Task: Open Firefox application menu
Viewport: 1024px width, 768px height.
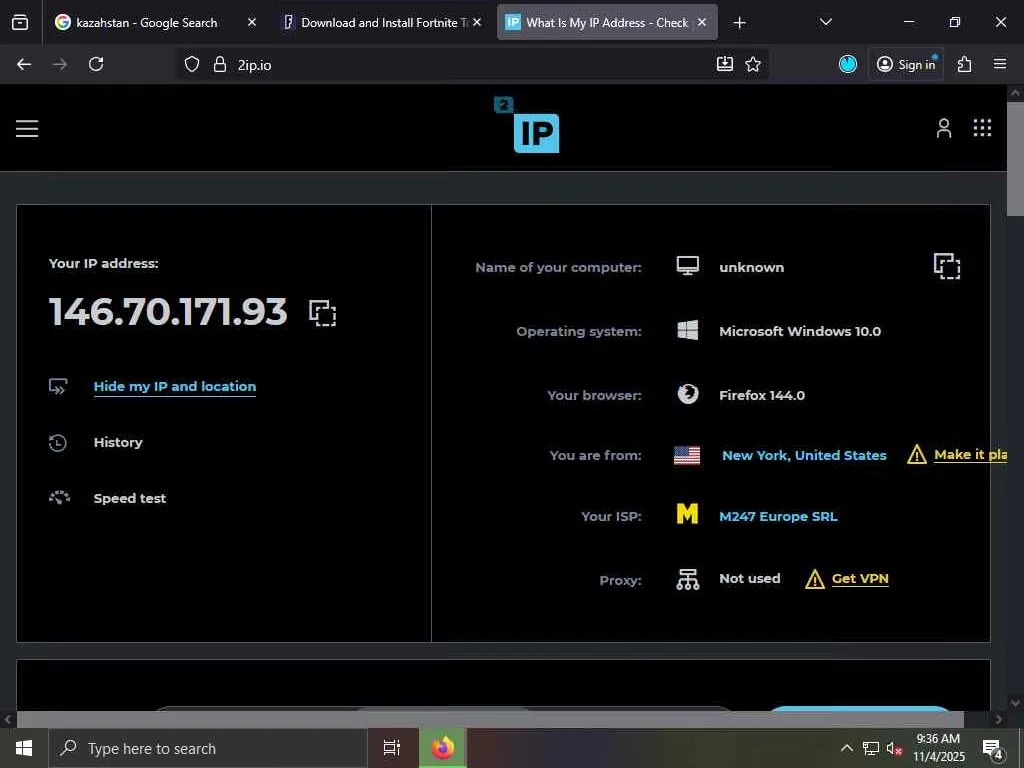Action: [x=1000, y=64]
